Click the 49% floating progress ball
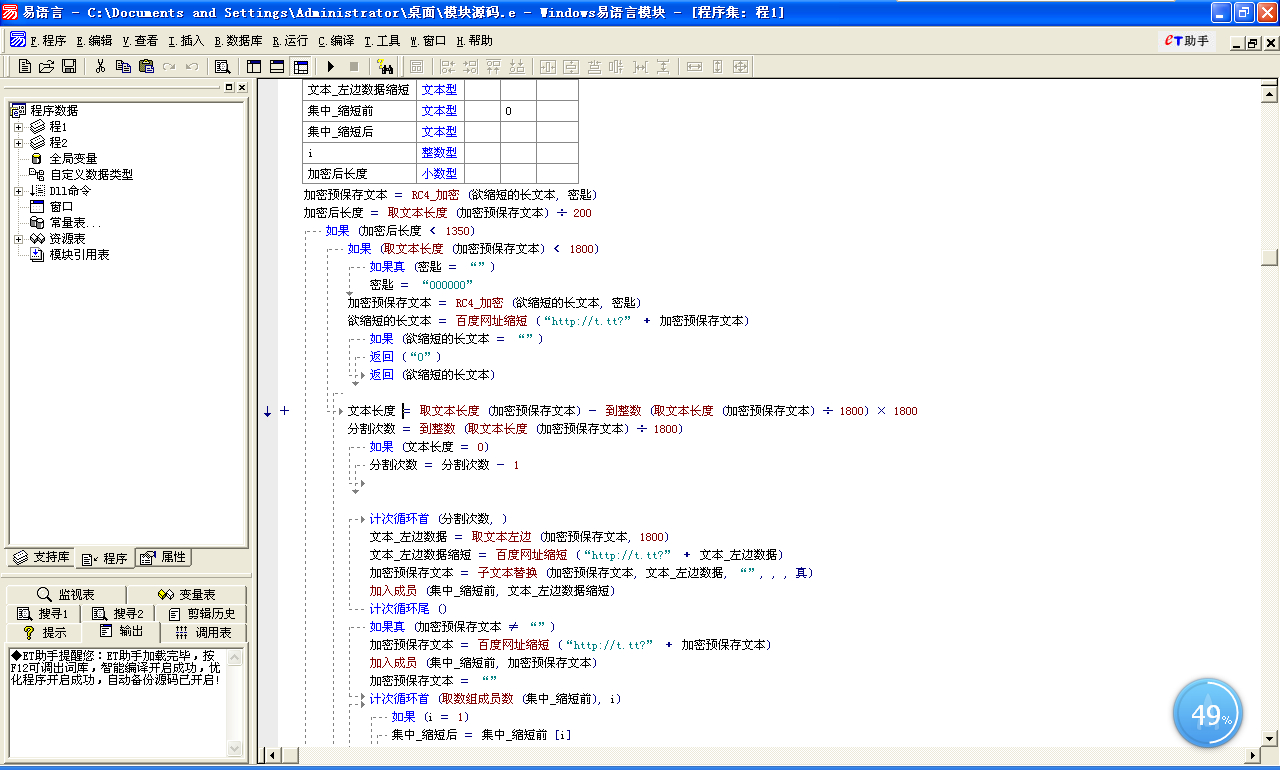The width and height of the screenshot is (1280, 770). click(x=1207, y=714)
